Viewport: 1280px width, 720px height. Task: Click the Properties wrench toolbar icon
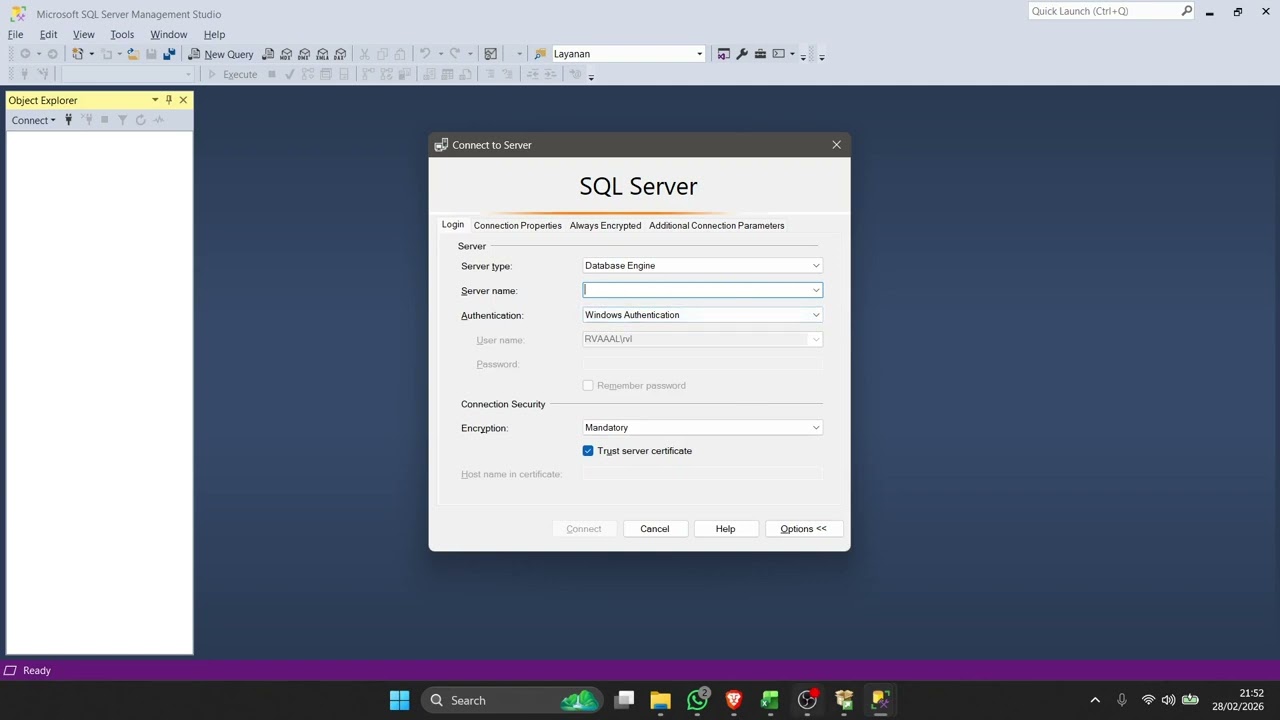click(742, 54)
